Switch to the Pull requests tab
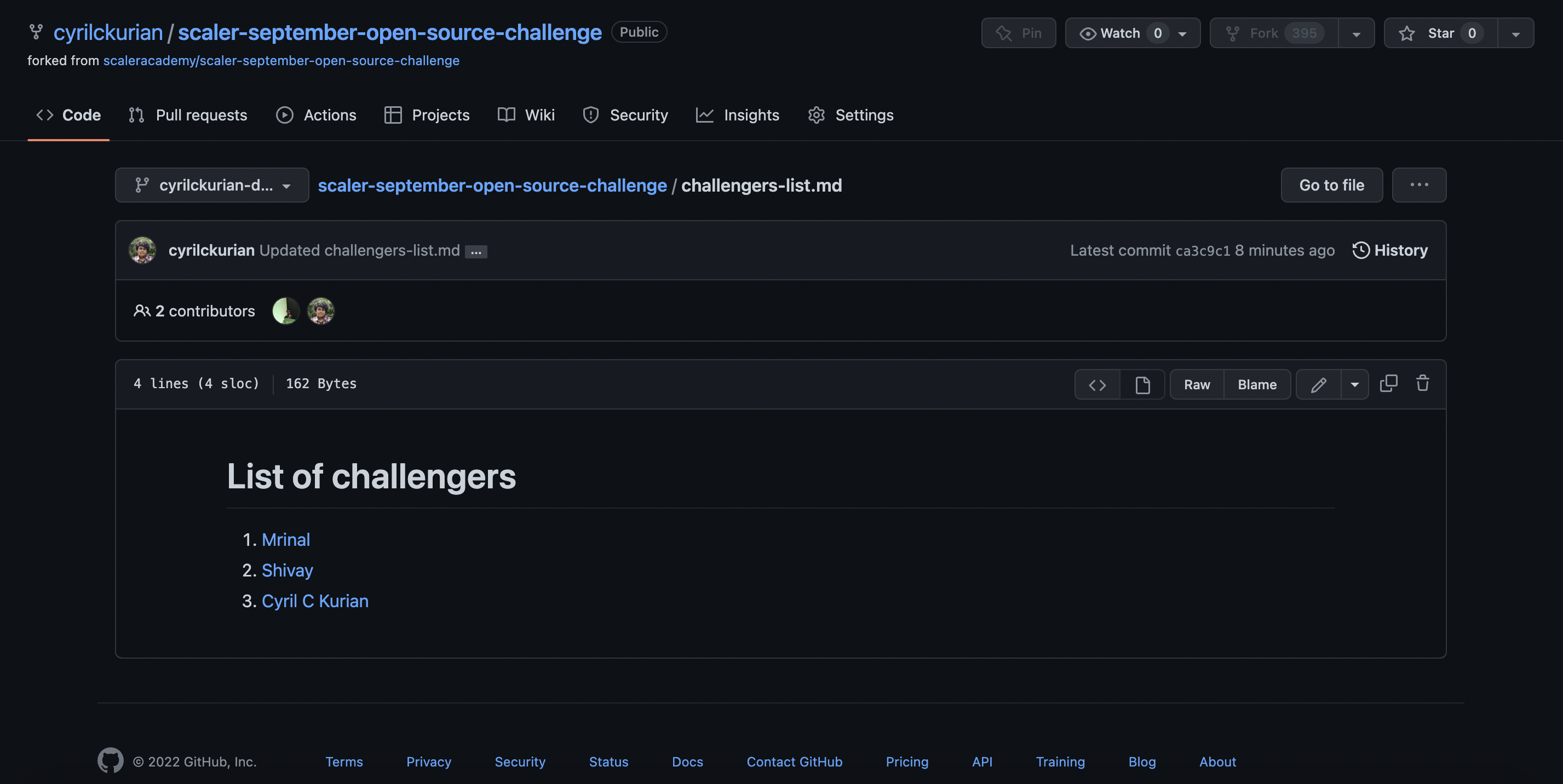This screenshot has height=784, width=1563. click(188, 114)
